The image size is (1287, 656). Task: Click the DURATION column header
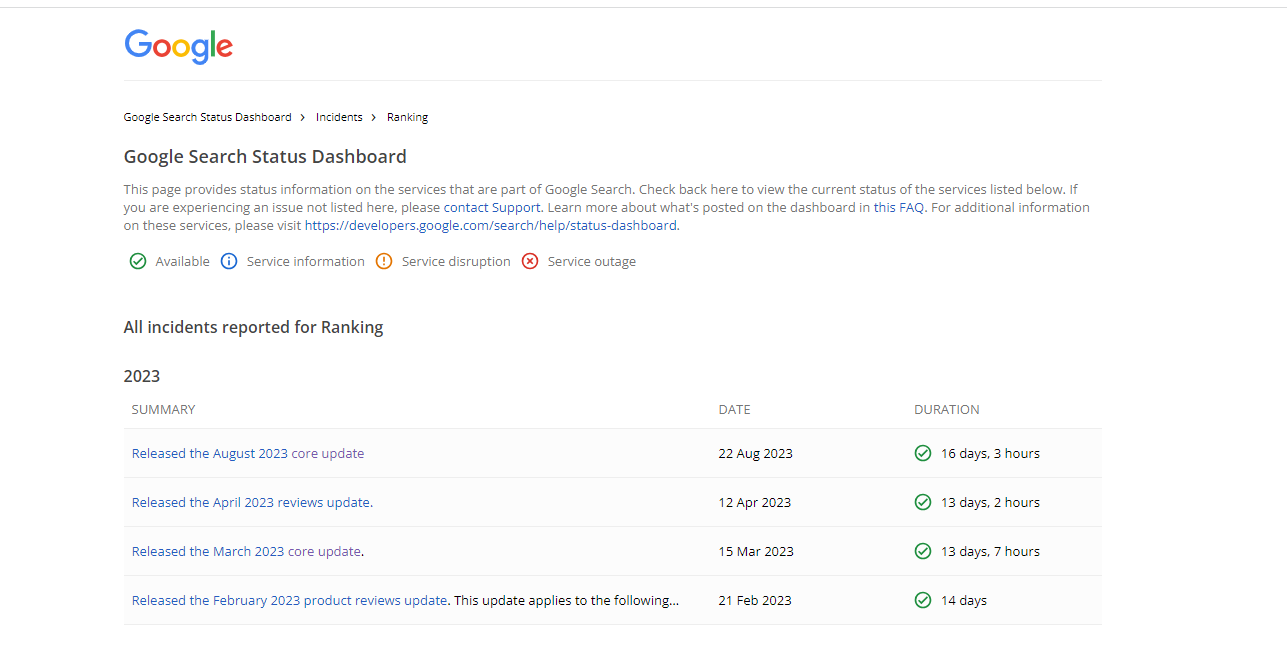click(947, 409)
